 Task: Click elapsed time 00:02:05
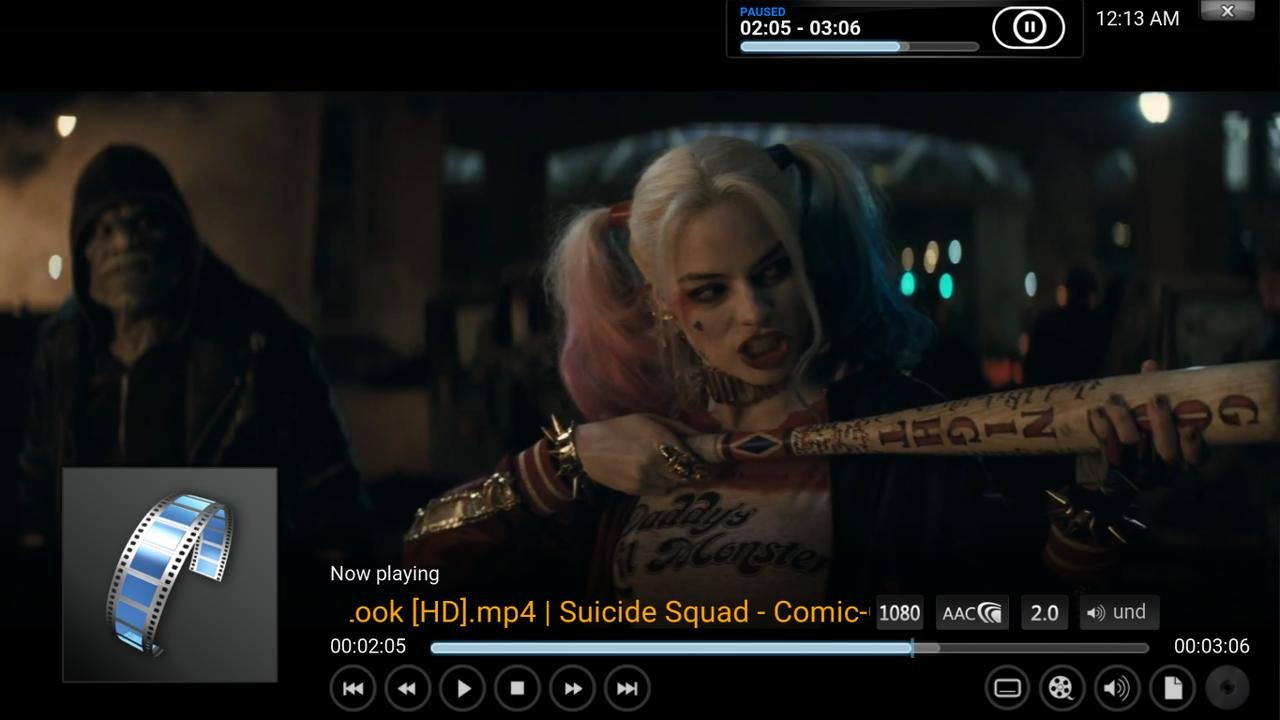pyautogui.click(x=368, y=646)
